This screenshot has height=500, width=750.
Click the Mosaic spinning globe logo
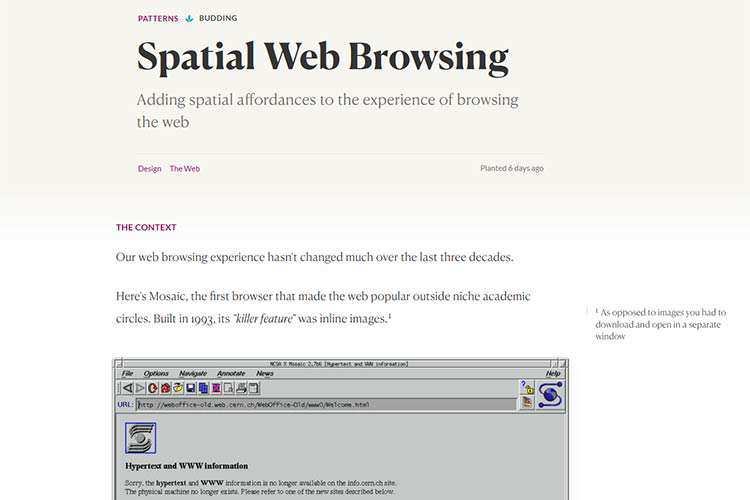click(549, 394)
